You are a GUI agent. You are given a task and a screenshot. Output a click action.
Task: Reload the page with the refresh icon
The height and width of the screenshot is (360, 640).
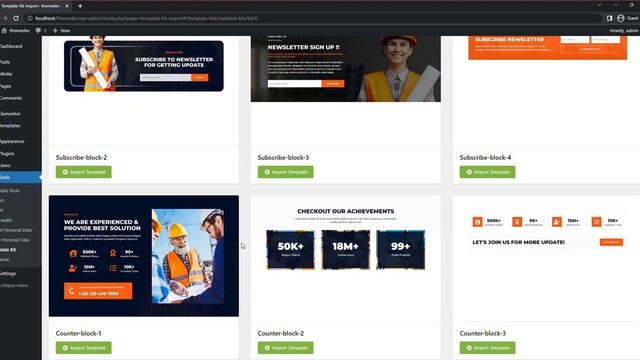[16, 18]
